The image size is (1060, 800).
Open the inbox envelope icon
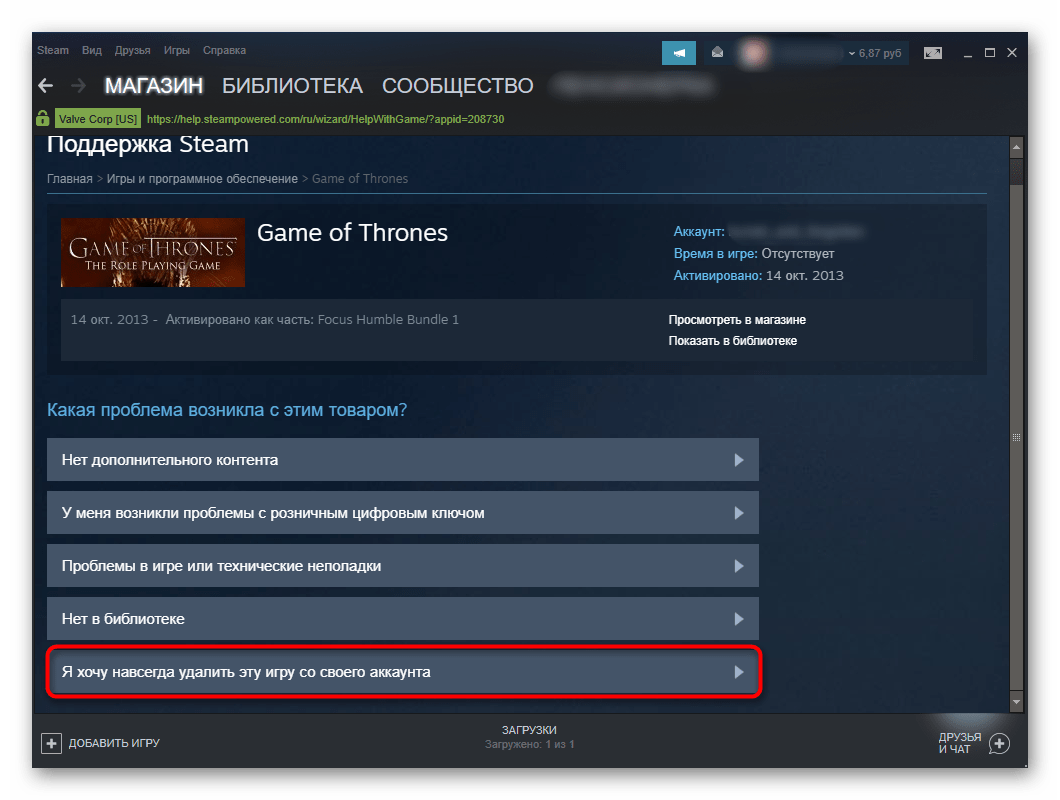tap(717, 53)
